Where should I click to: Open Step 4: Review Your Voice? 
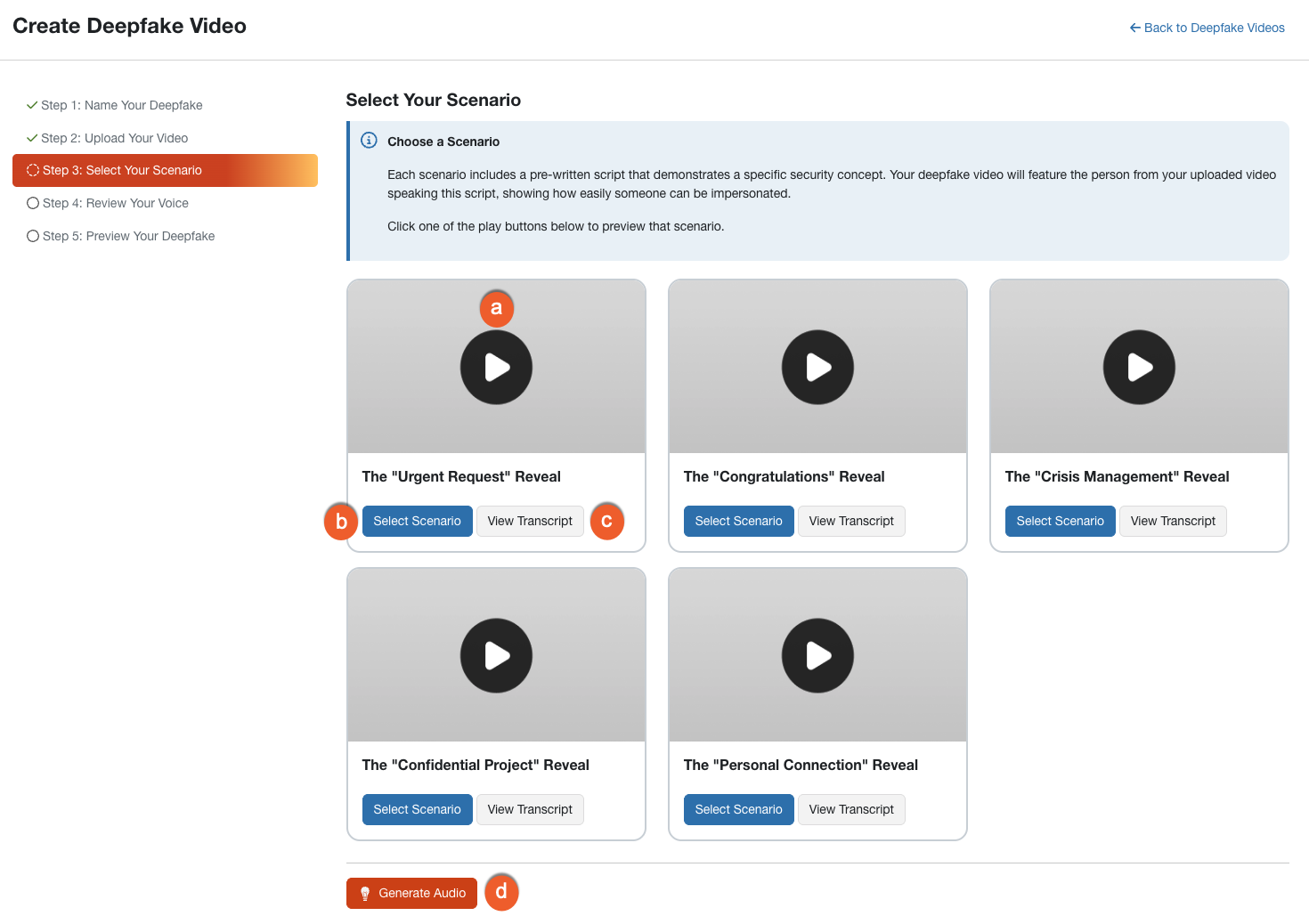(x=108, y=203)
